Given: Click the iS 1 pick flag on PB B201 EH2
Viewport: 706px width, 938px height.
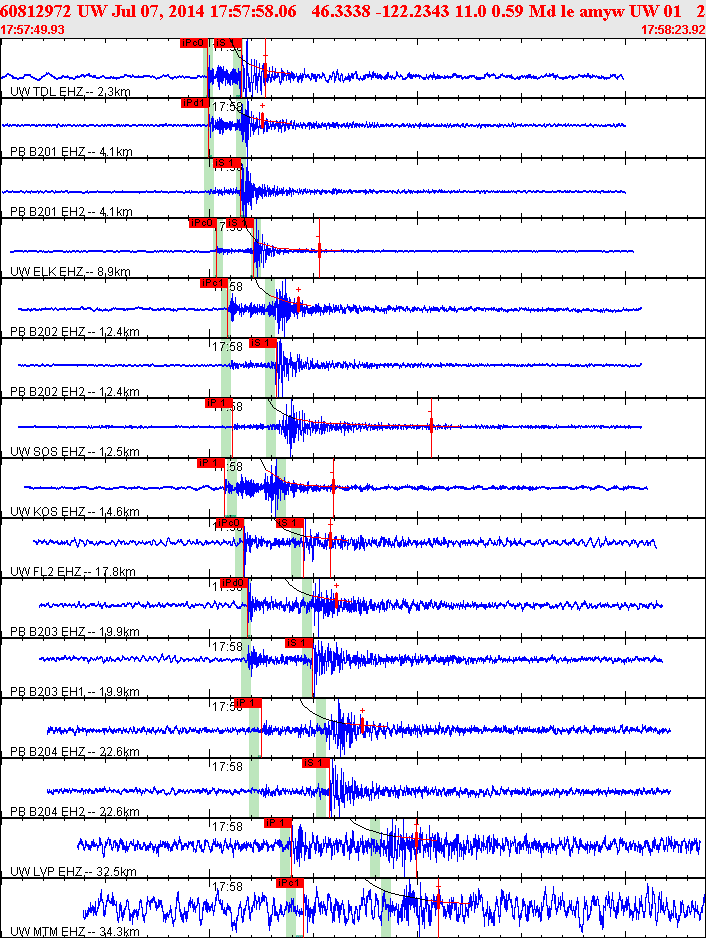Looking at the screenshot, I should point(227,163).
